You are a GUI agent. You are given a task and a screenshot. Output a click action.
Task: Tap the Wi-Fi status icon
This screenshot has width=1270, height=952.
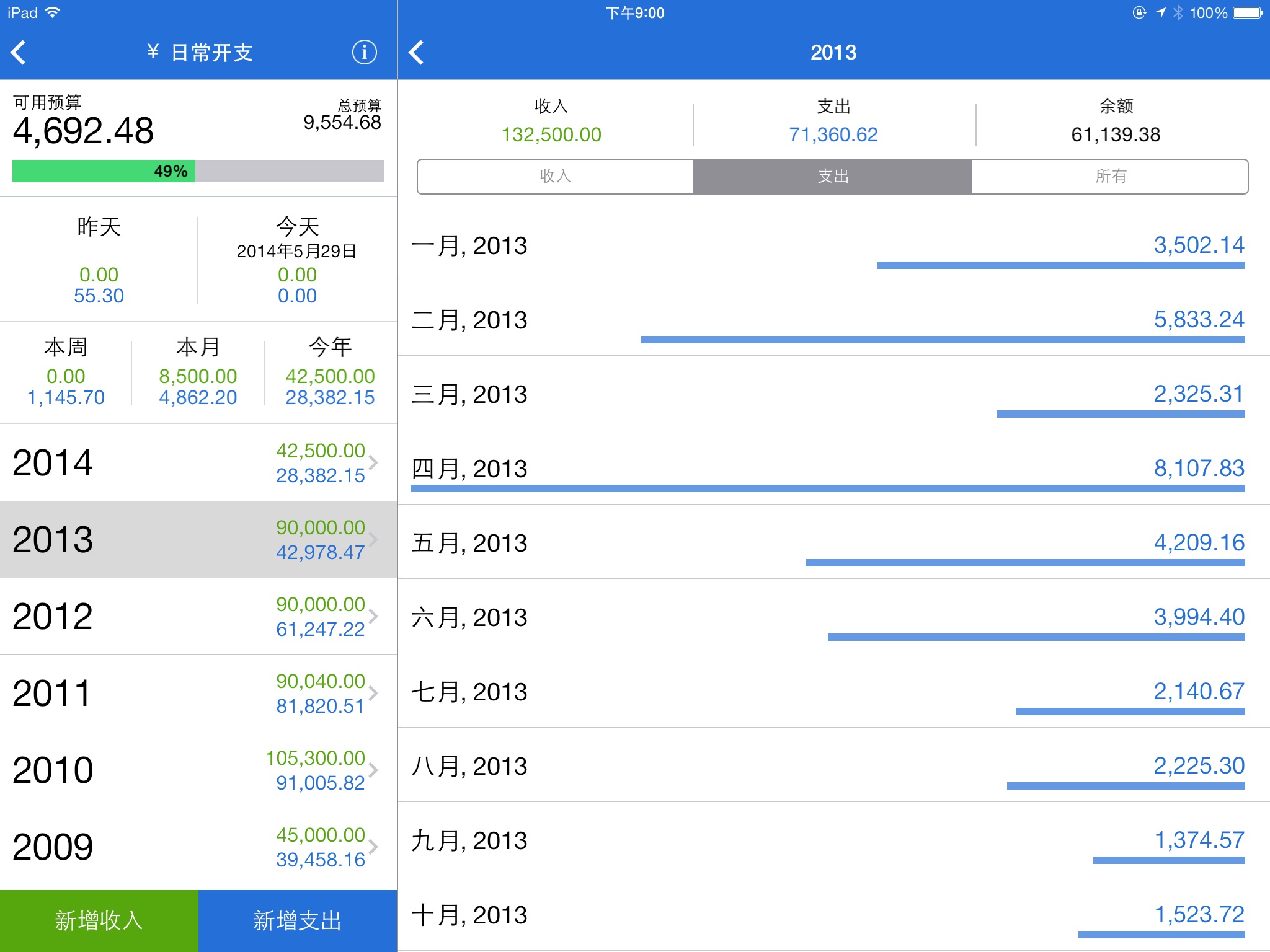pos(53,12)
